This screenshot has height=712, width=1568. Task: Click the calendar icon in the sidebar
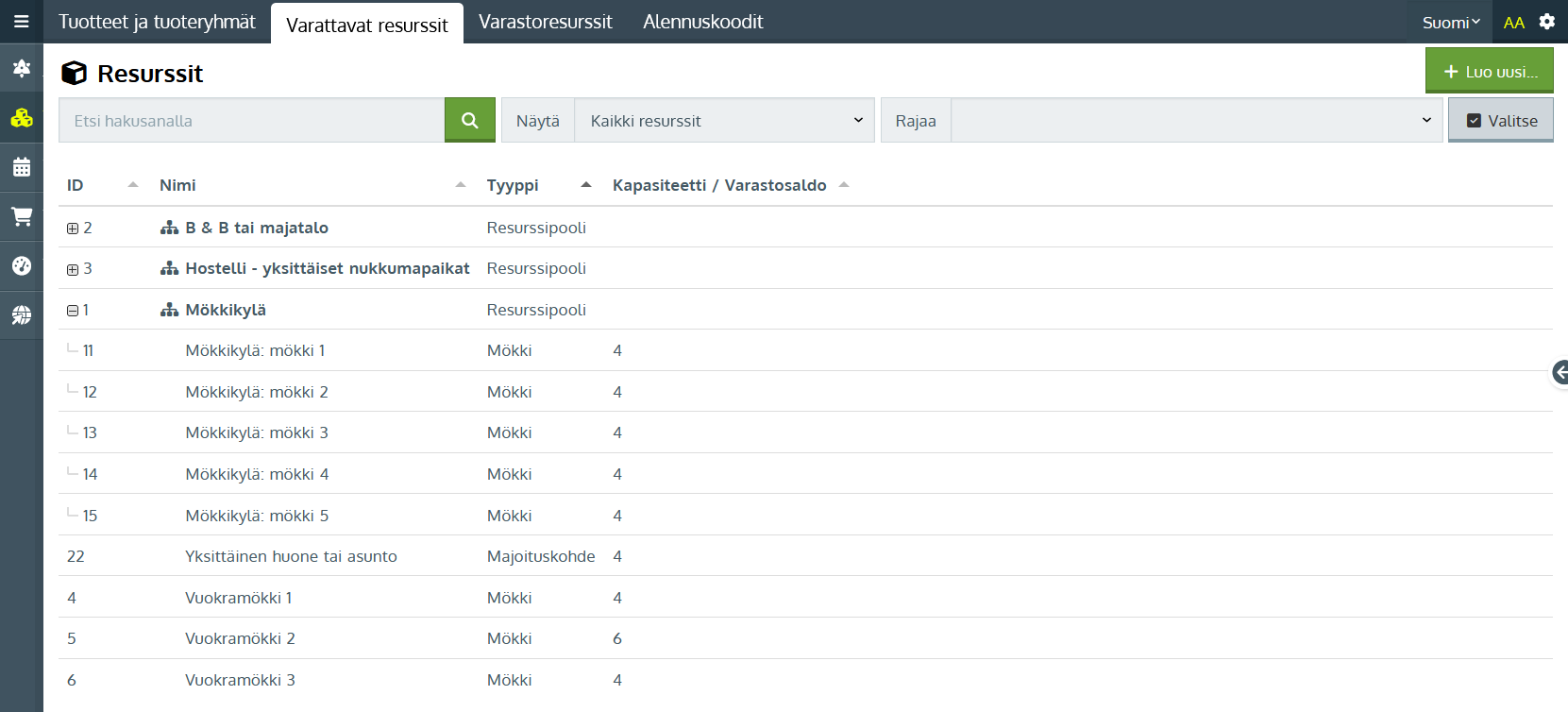point(21,167)
